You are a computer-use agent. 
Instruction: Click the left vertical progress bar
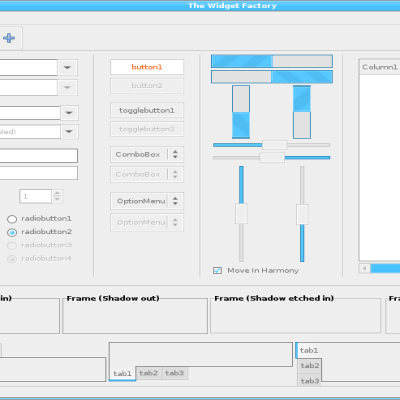(241, 112)
